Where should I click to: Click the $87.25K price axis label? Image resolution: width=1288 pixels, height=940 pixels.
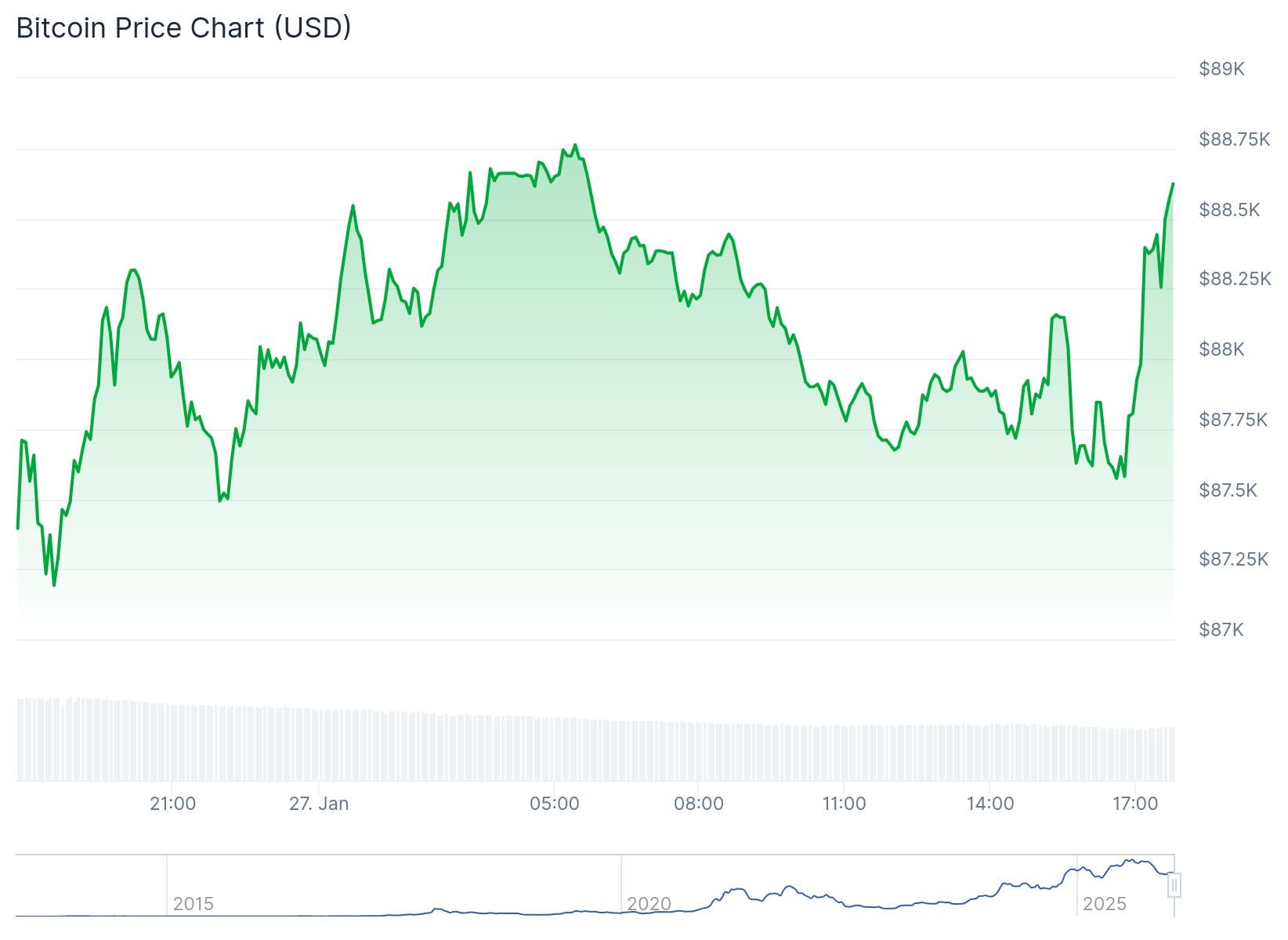[x=1233, y=559]
